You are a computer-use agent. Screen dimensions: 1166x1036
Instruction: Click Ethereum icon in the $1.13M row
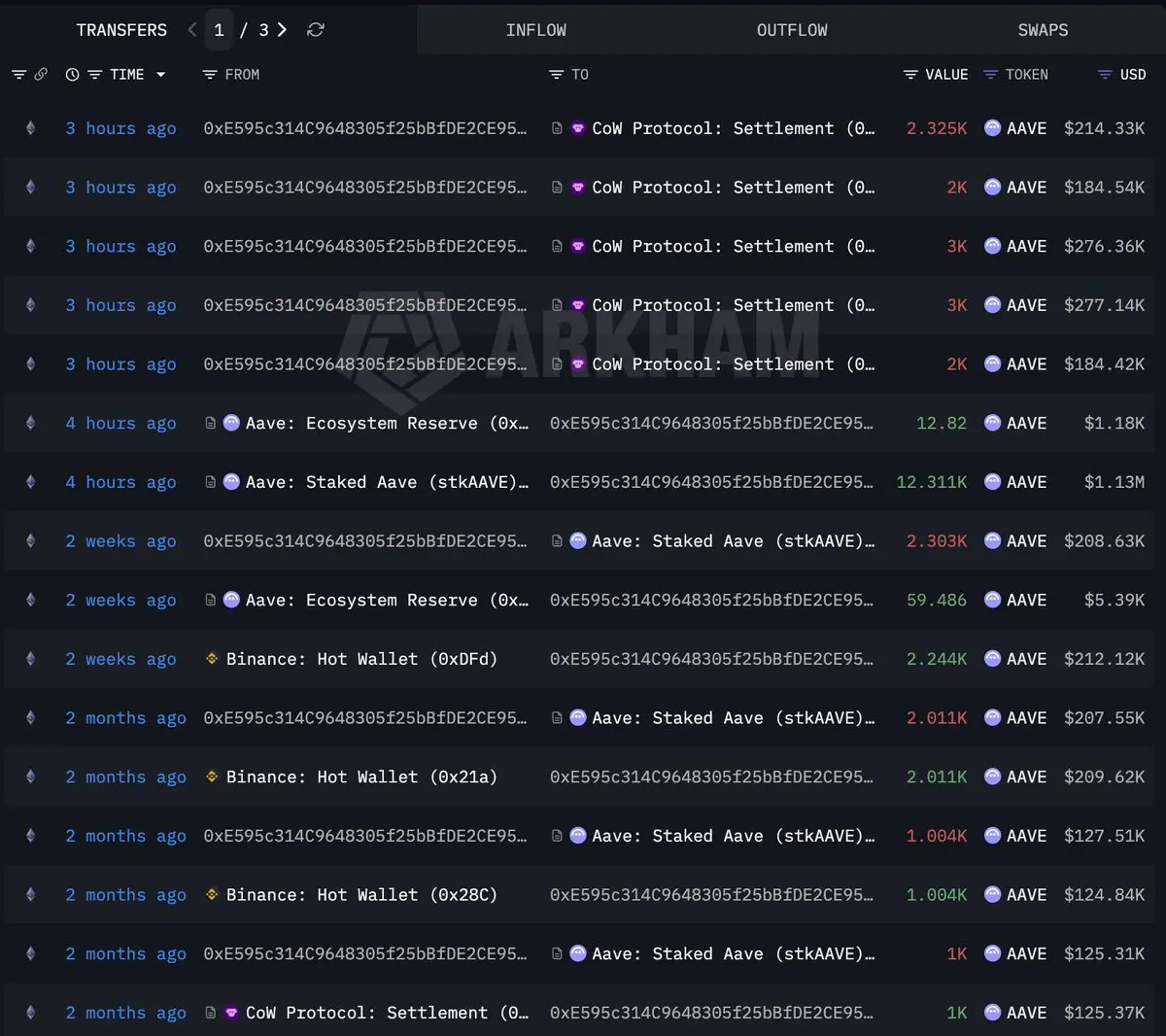(30, 482)
